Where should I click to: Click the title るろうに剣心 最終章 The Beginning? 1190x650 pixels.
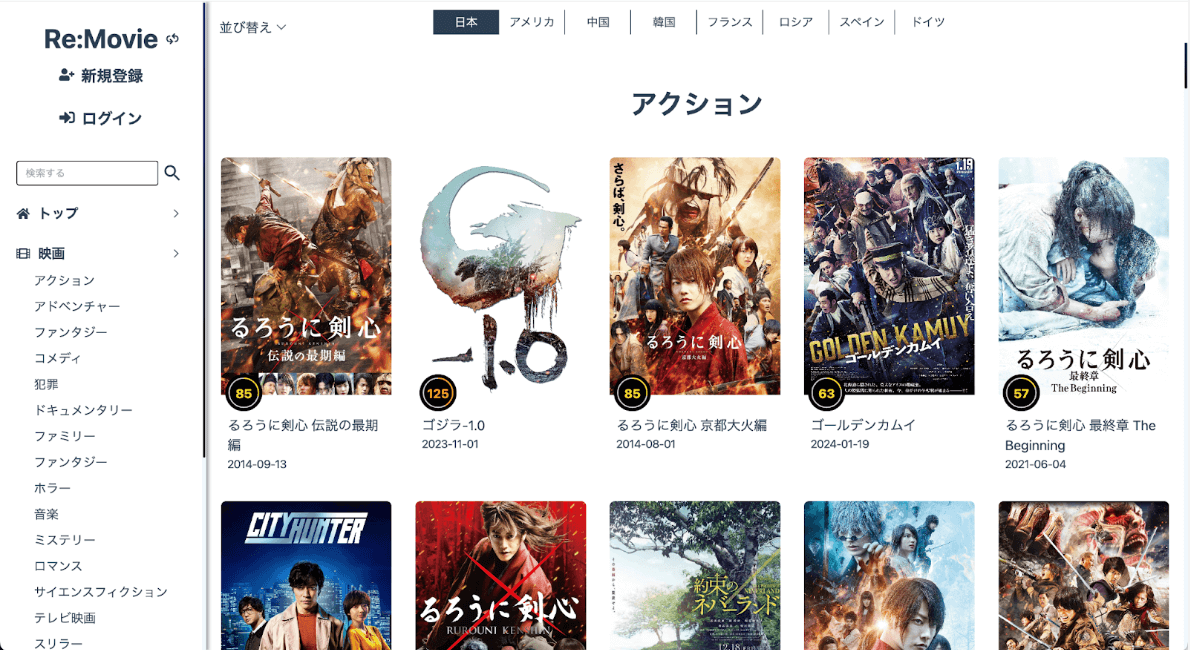pyautogui.click(x=1080, y=435)
